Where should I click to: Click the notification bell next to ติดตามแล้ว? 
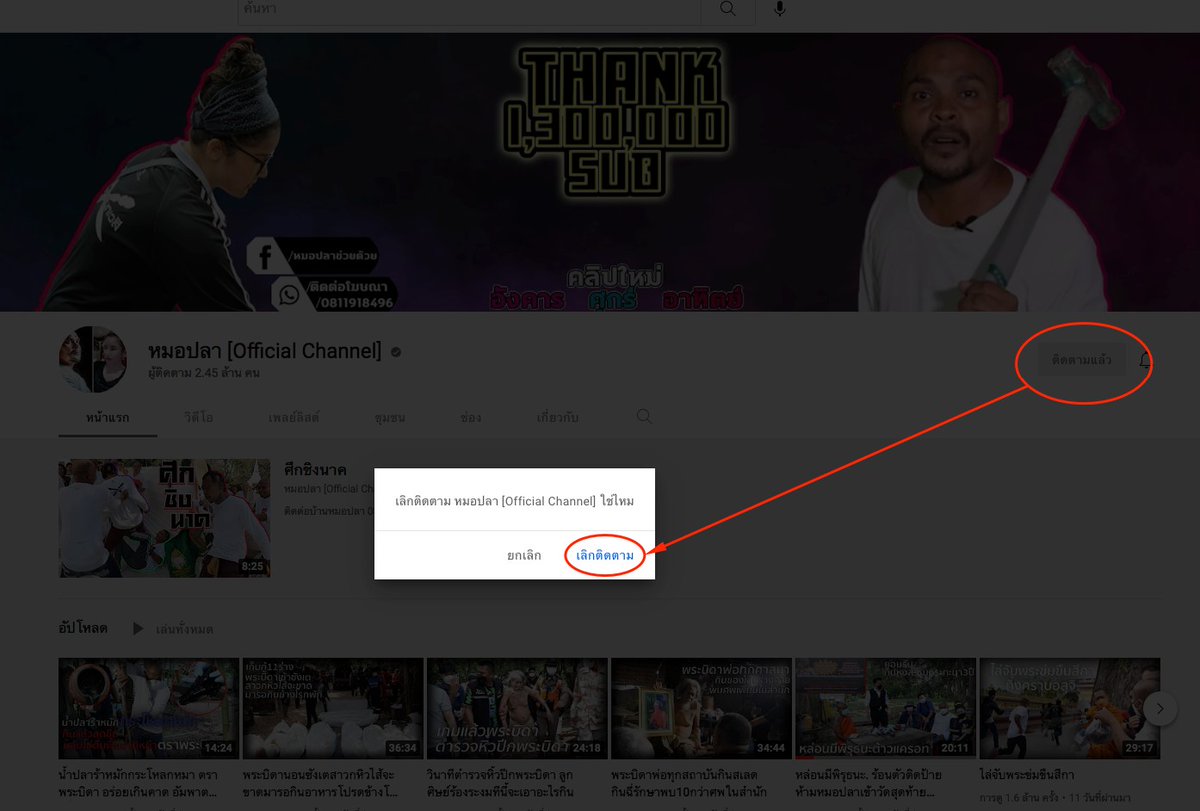click(1146, 361)
